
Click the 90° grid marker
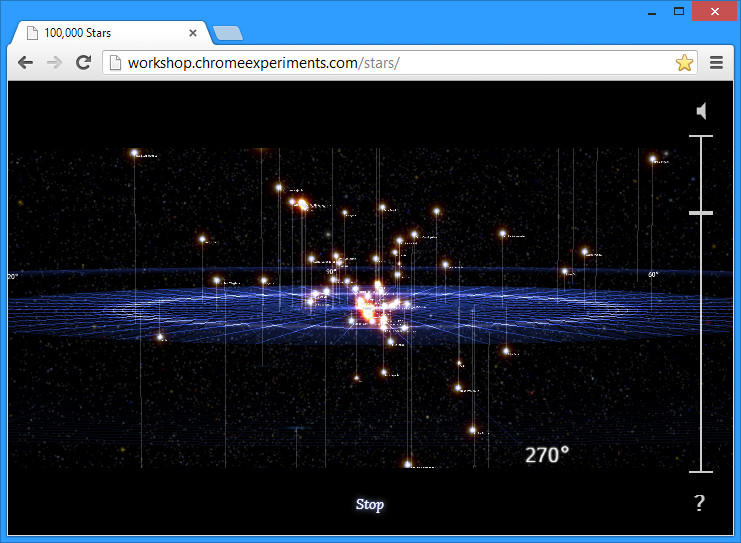pyautogui.click(x=330, y=271)
